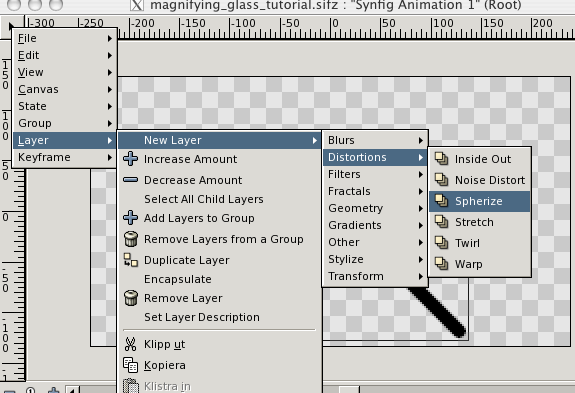Open the Edit submenu
Viewport: 575px width, 393px height.
pos(65,55)
